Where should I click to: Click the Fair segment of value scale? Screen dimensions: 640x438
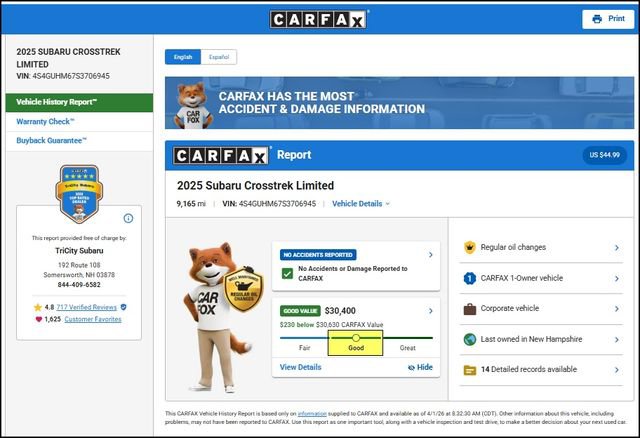pyautogui.click(x=304, y=348)
